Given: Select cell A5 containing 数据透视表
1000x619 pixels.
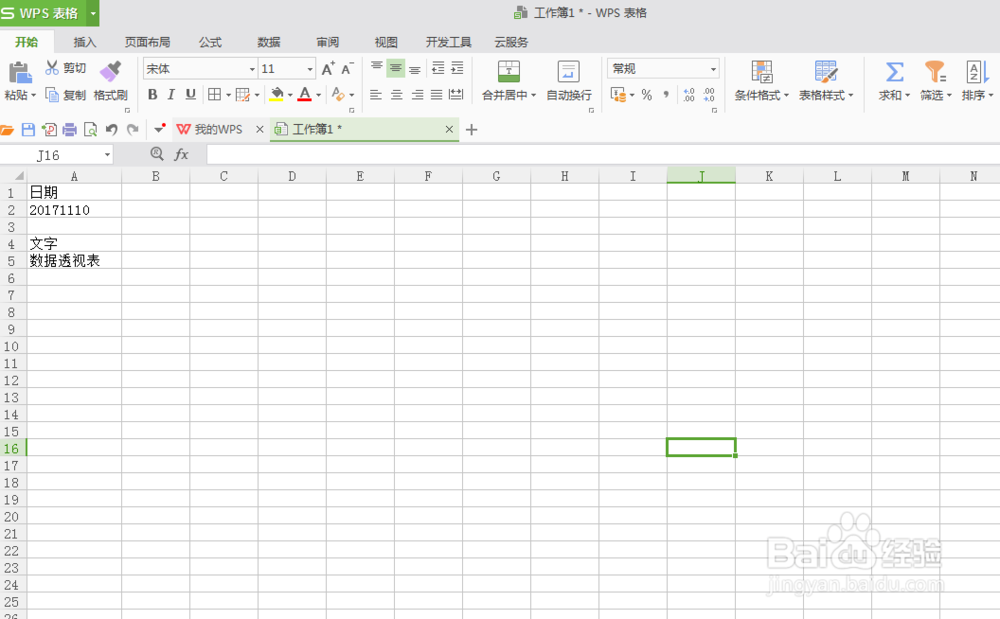Looking at the screenshot, I should (x=74, y=261).
